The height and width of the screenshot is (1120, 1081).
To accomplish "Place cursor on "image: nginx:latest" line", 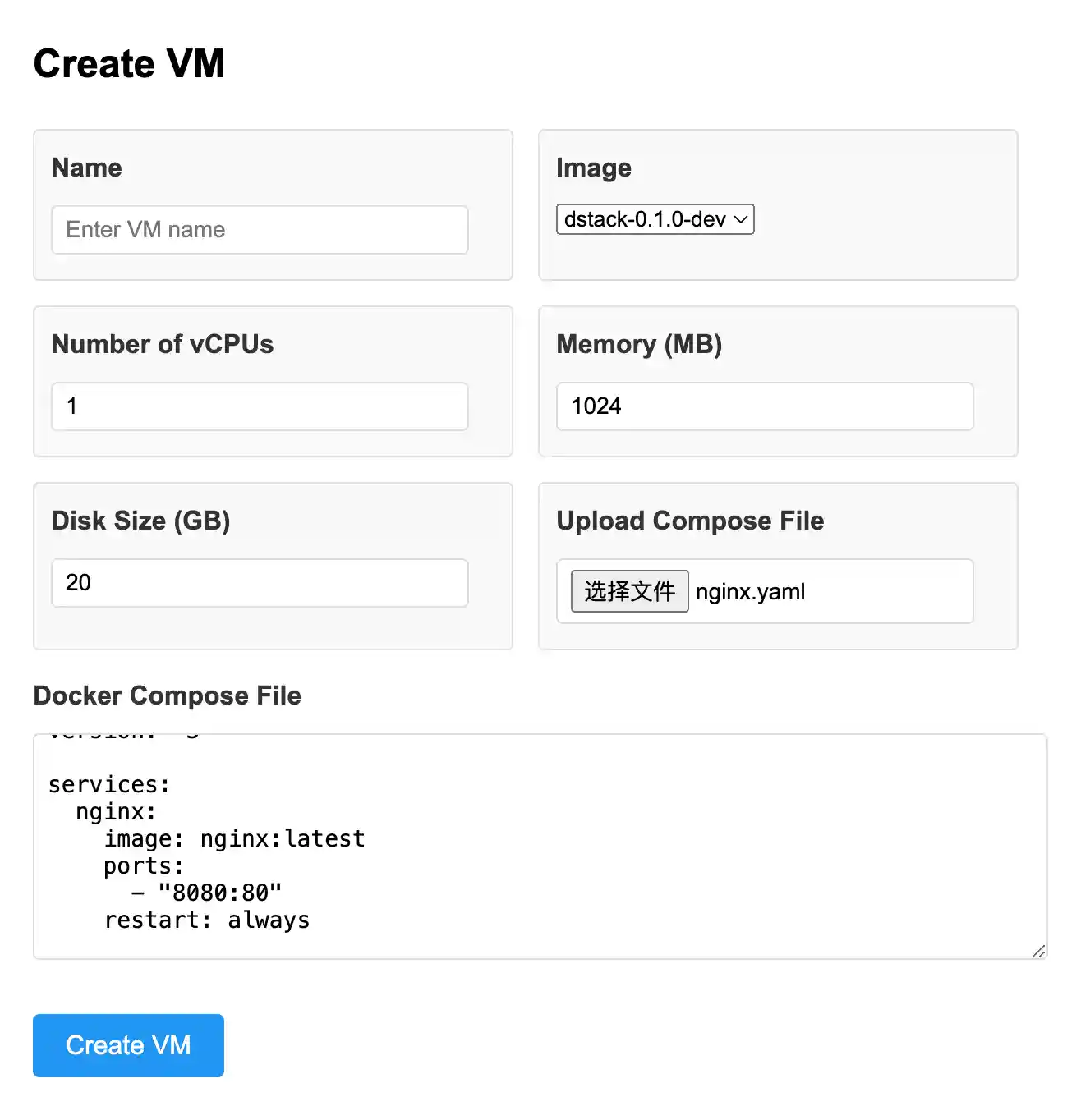I will tap(234, 839).
